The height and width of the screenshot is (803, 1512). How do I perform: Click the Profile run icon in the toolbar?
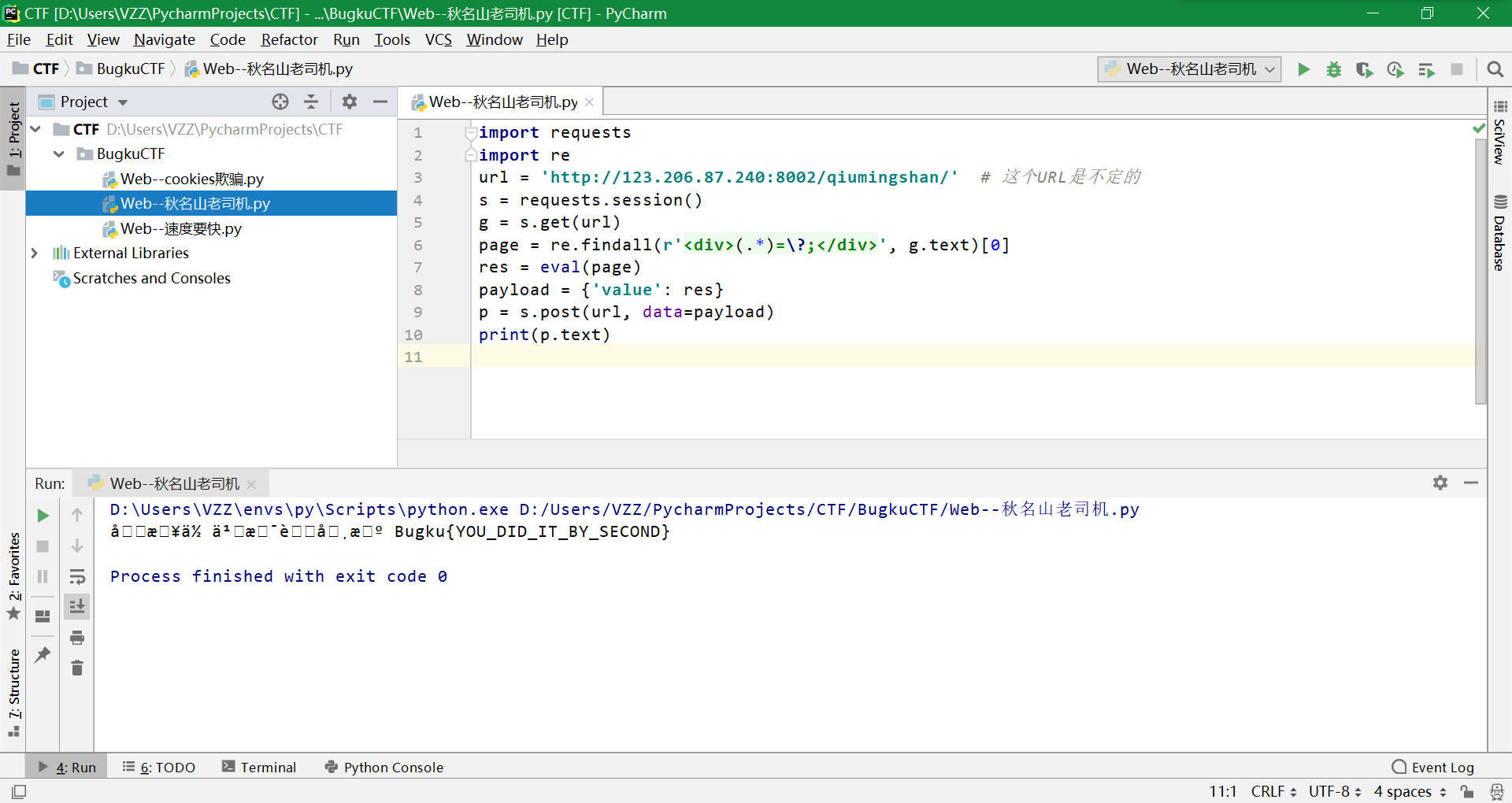(1395, 69)
